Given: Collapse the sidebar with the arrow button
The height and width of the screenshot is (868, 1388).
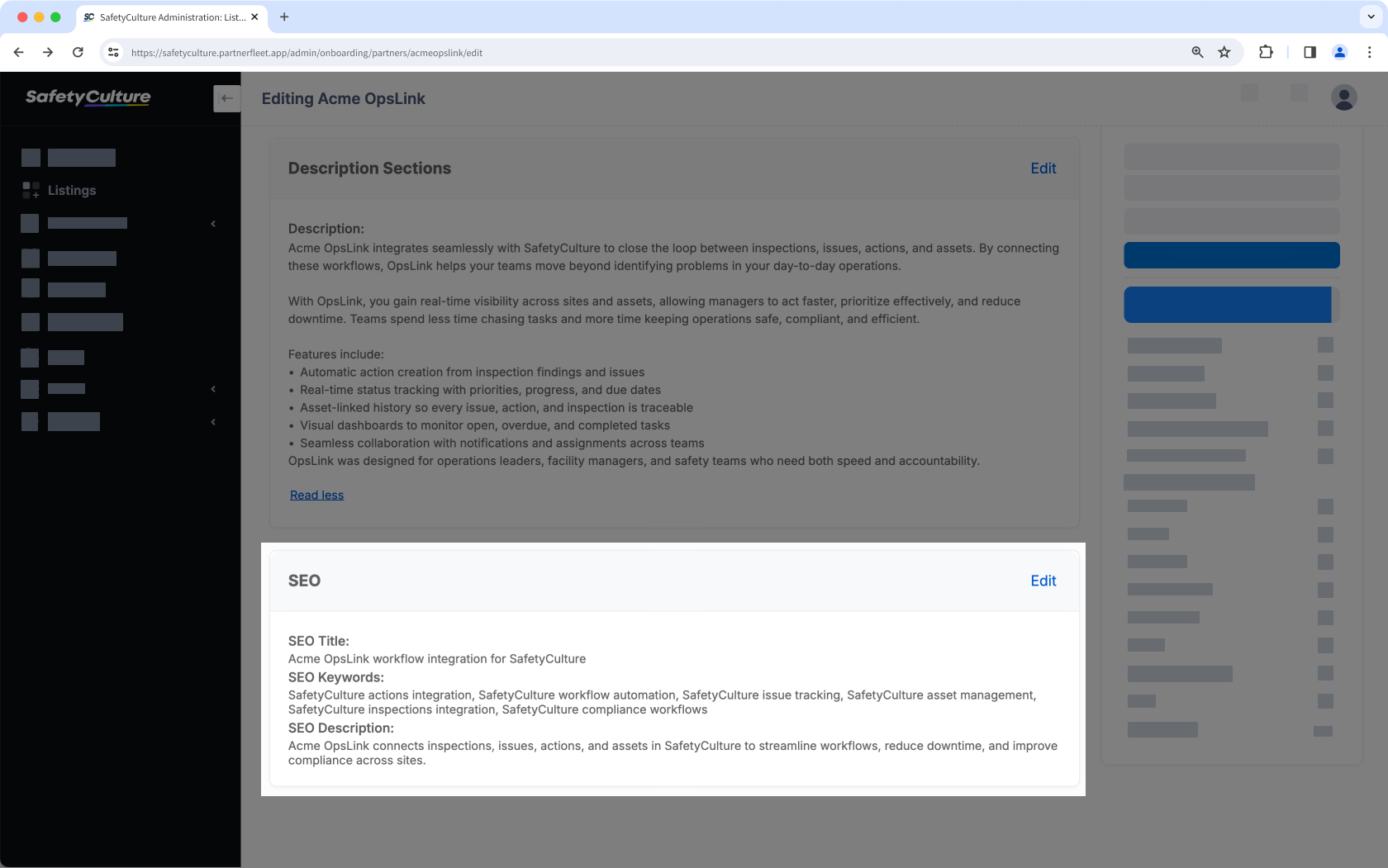Looking at the screenshot, I should coord(226,98).
